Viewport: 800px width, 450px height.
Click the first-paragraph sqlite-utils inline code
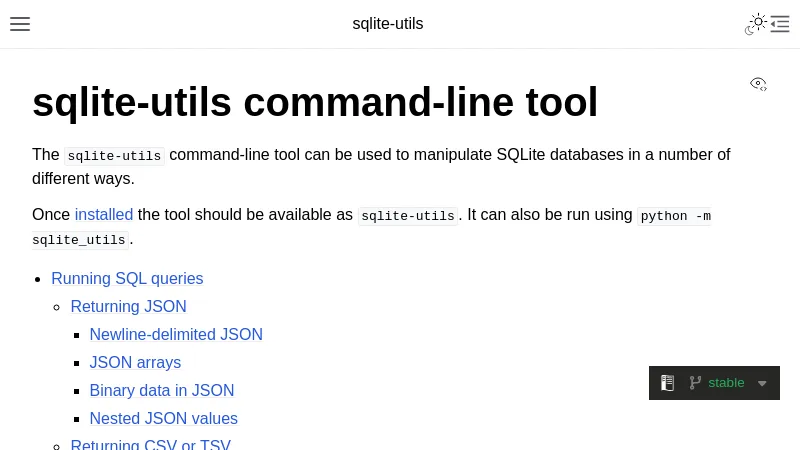point(114,156)
